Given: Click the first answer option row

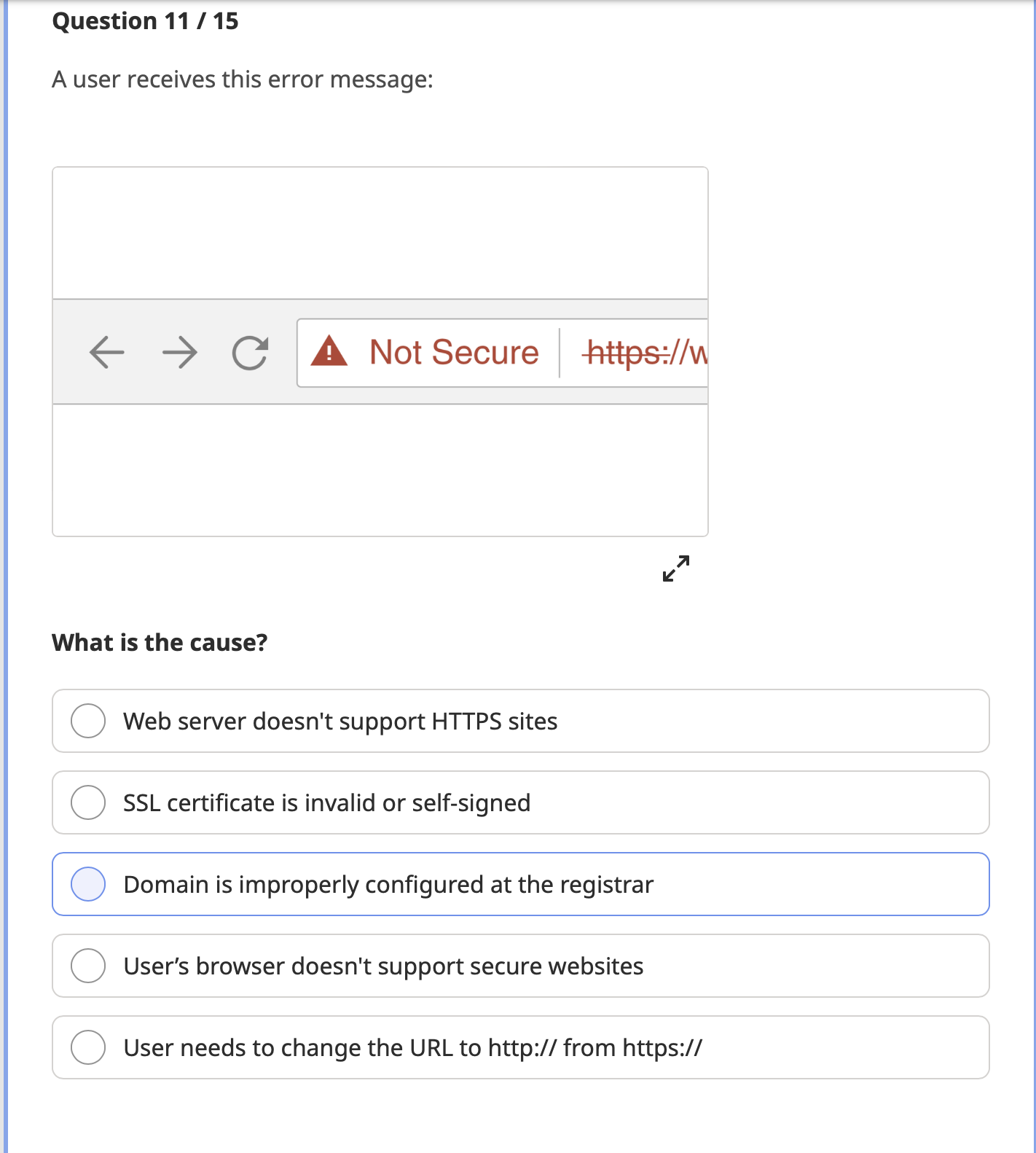Looking at the screenshot, I should 519,721.
